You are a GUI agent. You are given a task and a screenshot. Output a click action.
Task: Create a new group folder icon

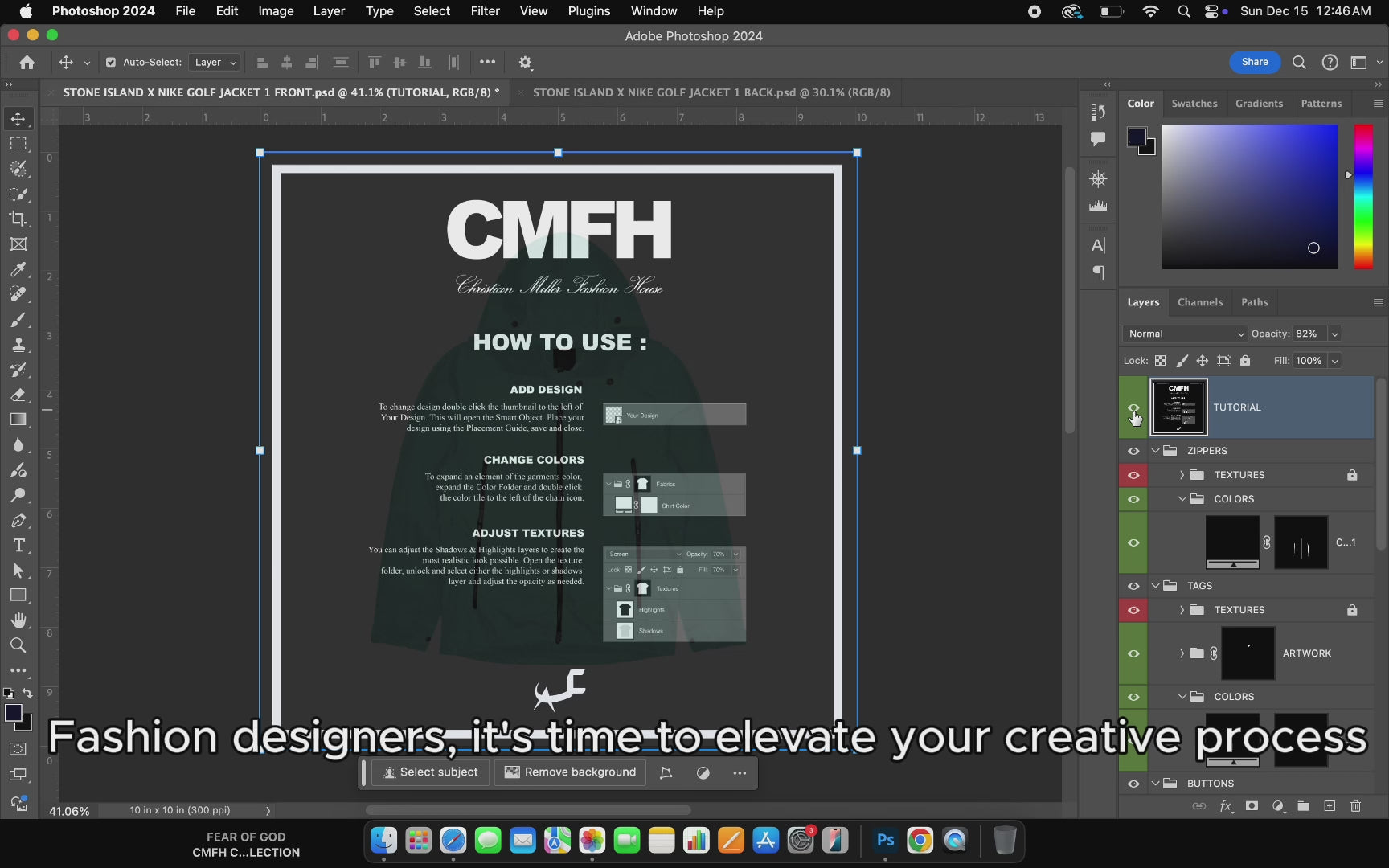coord(1304,806)
